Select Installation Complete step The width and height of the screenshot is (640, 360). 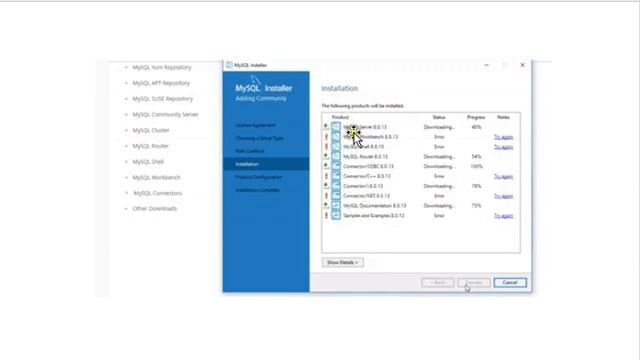pos(257,190)
